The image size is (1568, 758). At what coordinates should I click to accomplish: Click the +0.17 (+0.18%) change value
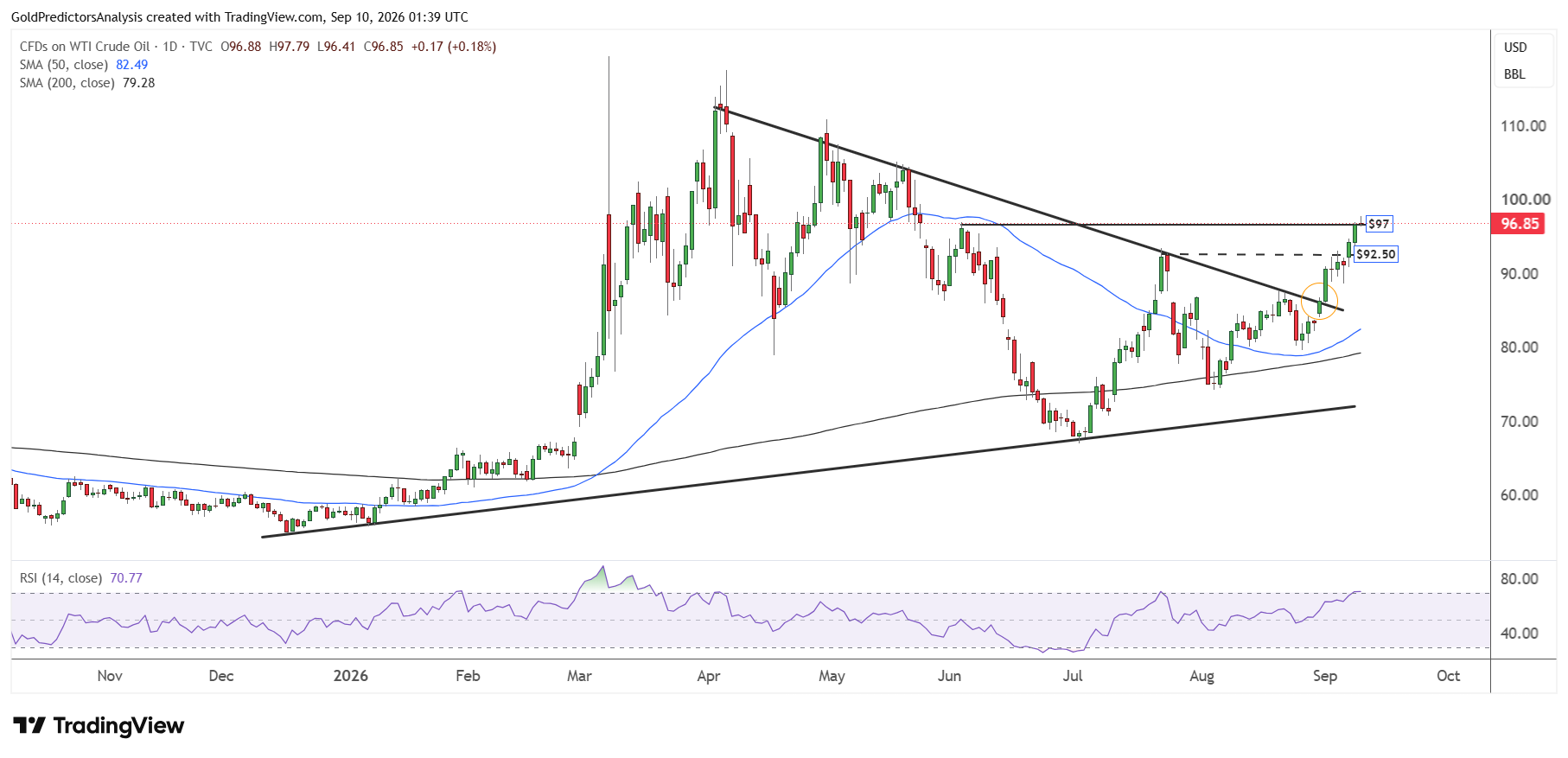coord(454,47)
